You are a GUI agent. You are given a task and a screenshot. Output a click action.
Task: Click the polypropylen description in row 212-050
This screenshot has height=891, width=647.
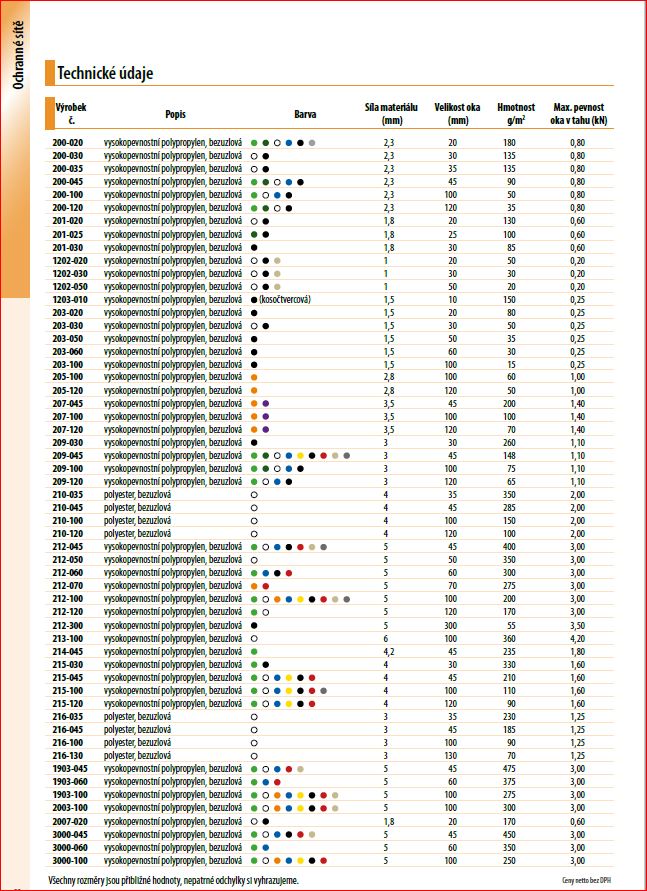pos(173,560)
